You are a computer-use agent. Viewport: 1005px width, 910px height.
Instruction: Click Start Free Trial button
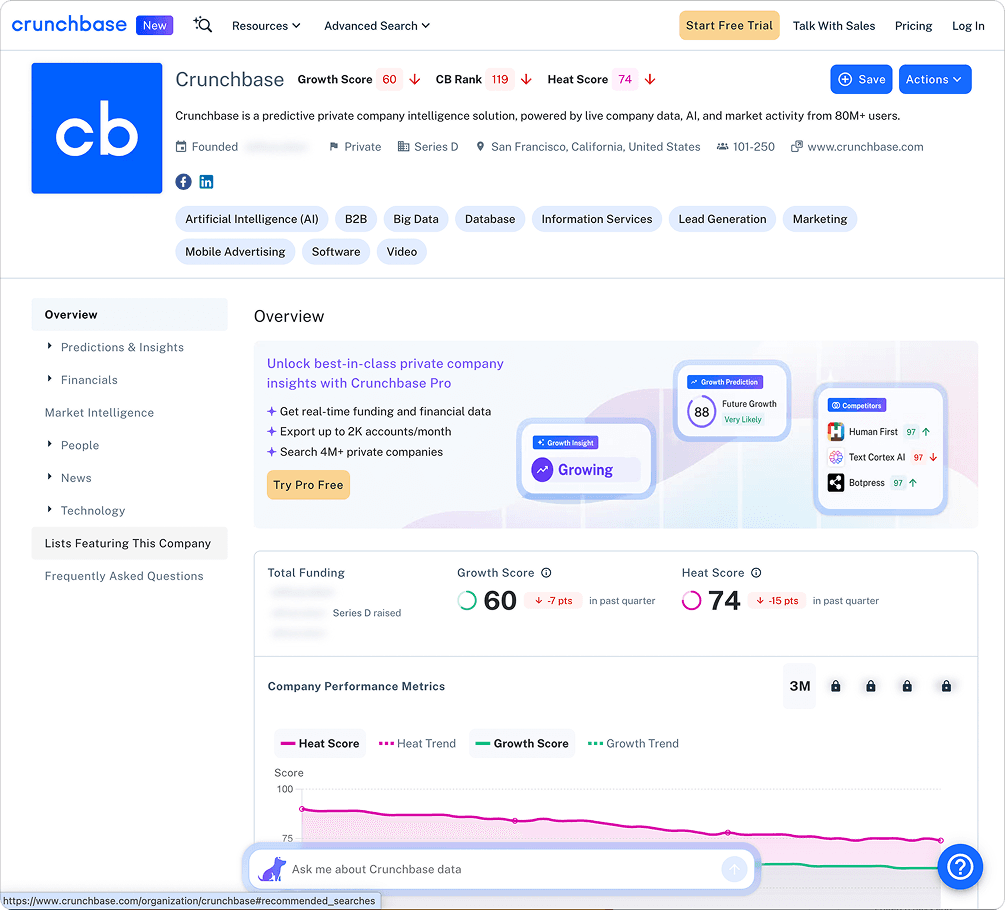(729, 25)
